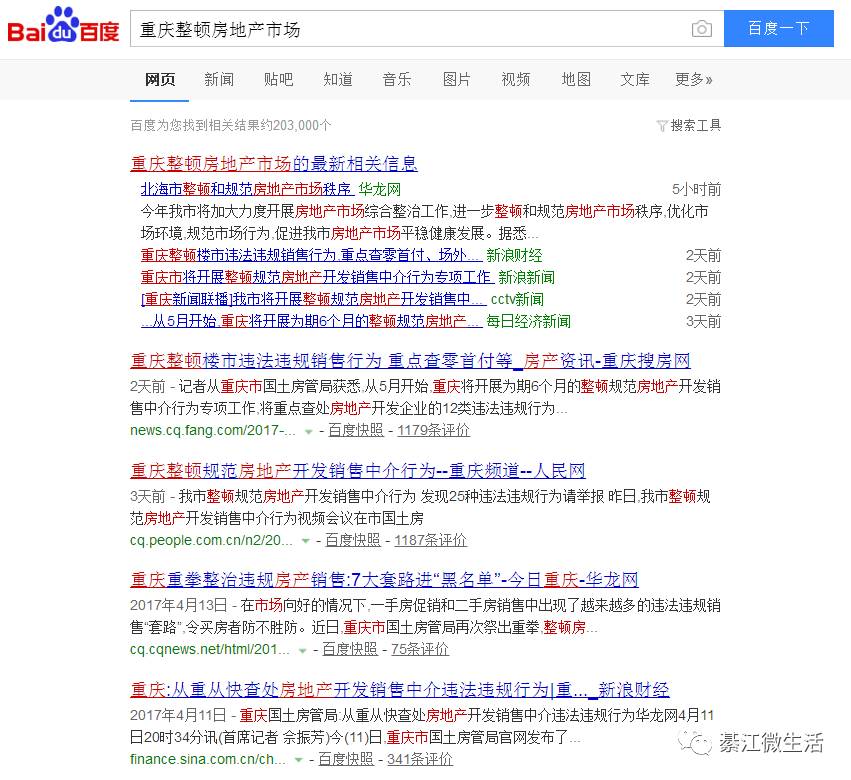851x780 pixels.
Task: Click the search tools funnel icon
Action: click(662, 126)
